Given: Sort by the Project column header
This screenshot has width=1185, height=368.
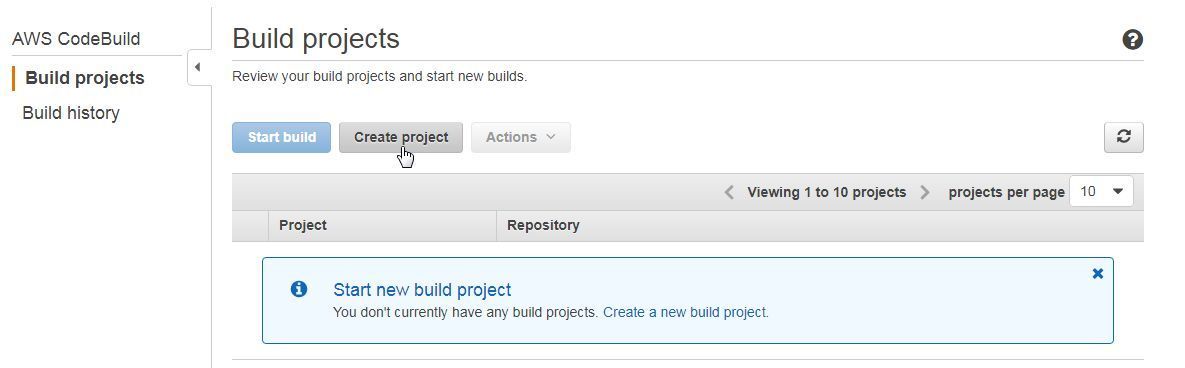Looking at the screenshot, I should click(303, 225).
